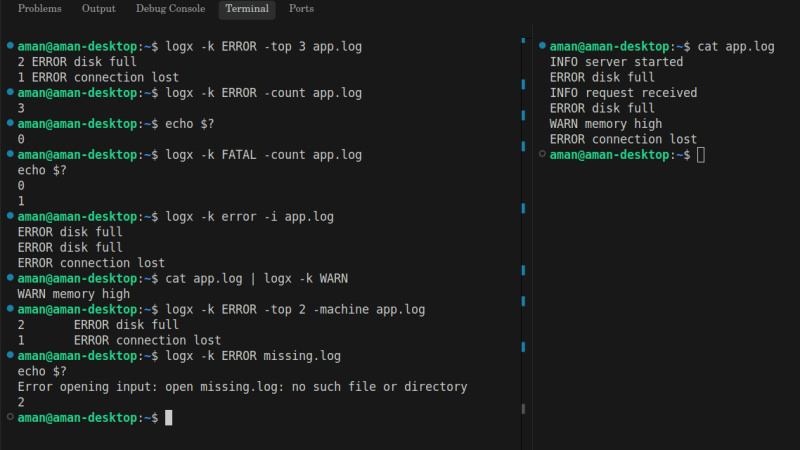Image resolution: width=800 pixels, height=450 pixels.
Task: Click hollow circle at right terminal's empty prompt
Action: click(542, 155)
